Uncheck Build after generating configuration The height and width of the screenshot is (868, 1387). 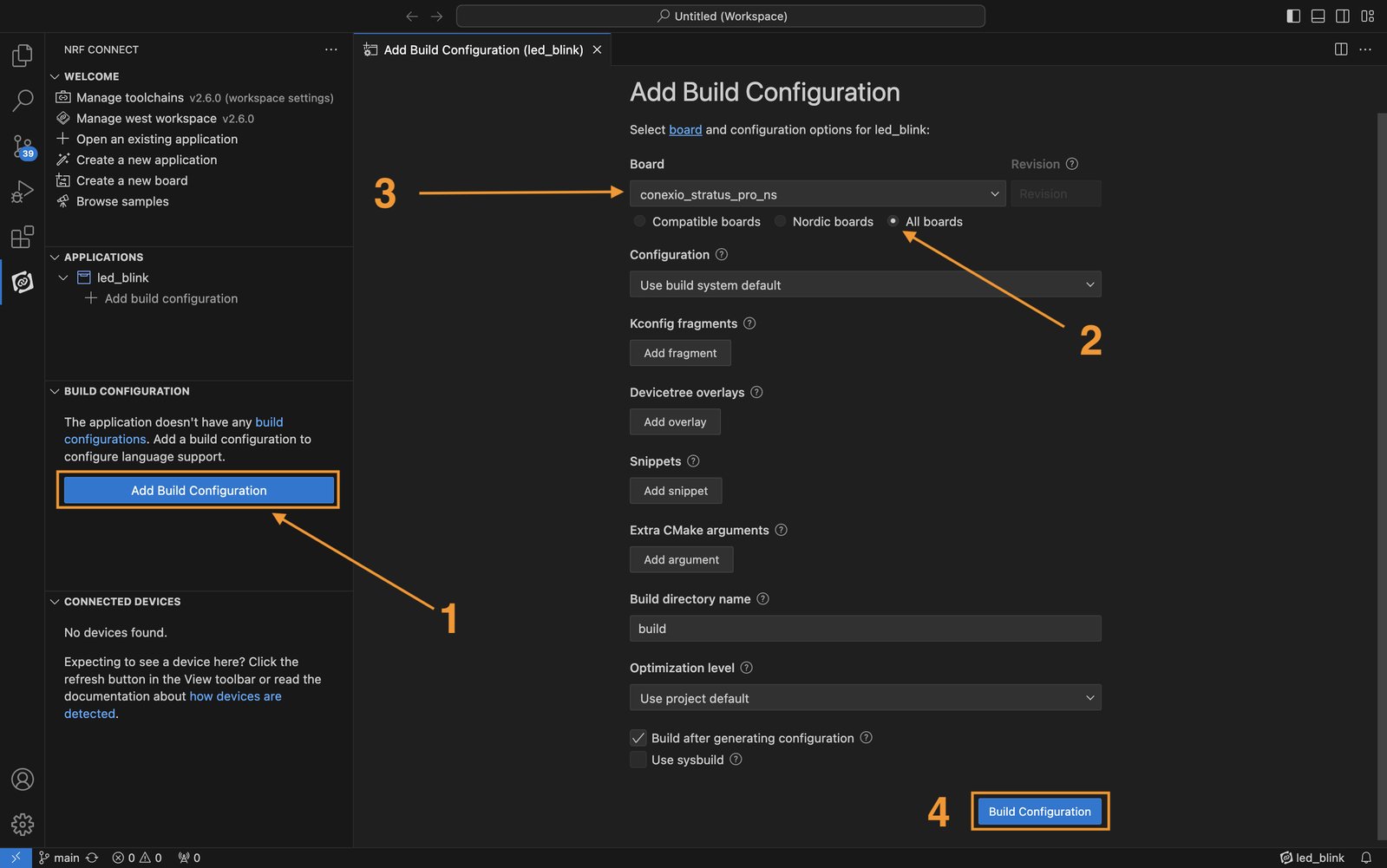pos(638,738)
